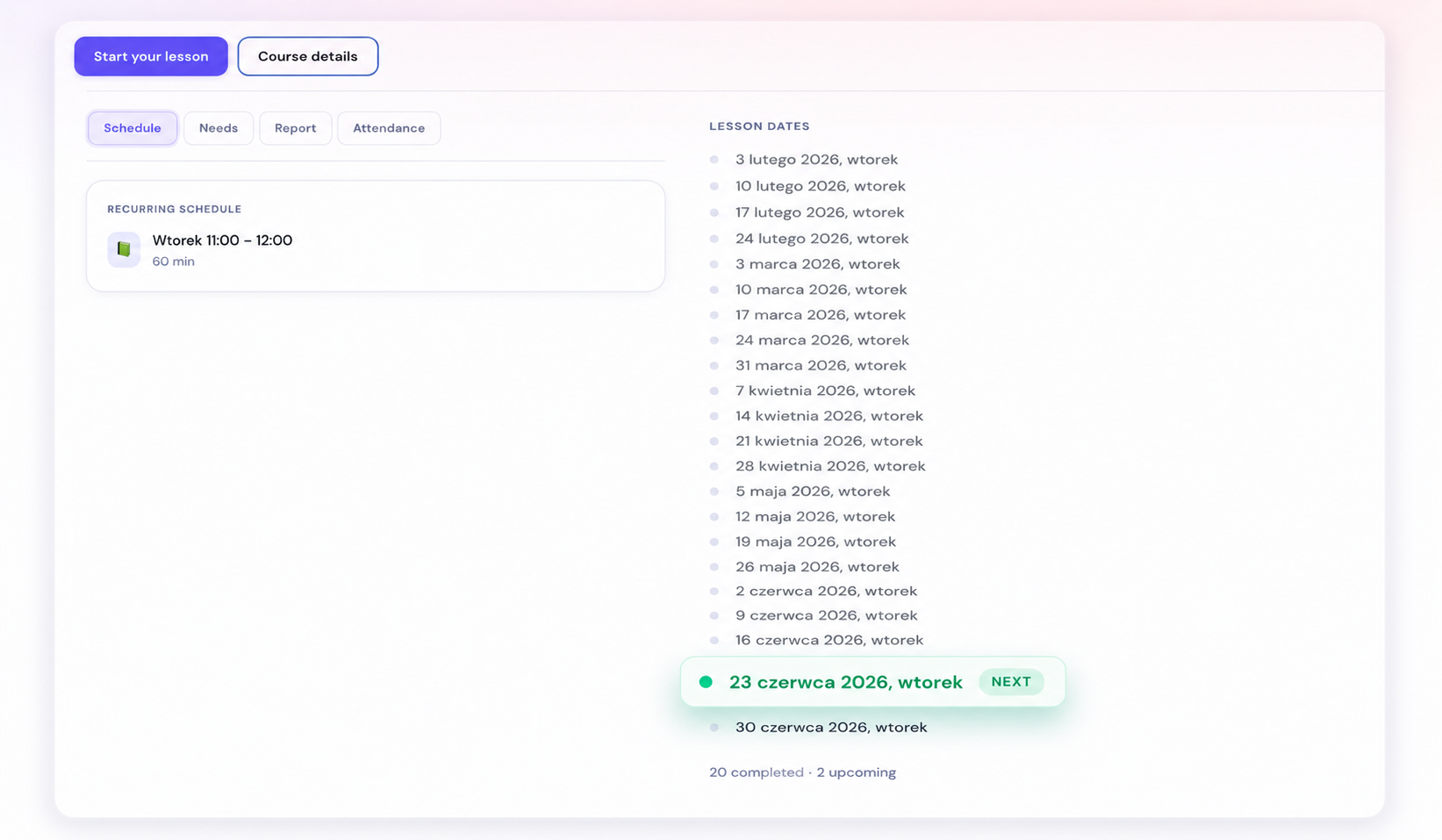This screenshot has width=1442, height=840.
Task: Switch to the Schedule tab
Action: coord(133,128)
